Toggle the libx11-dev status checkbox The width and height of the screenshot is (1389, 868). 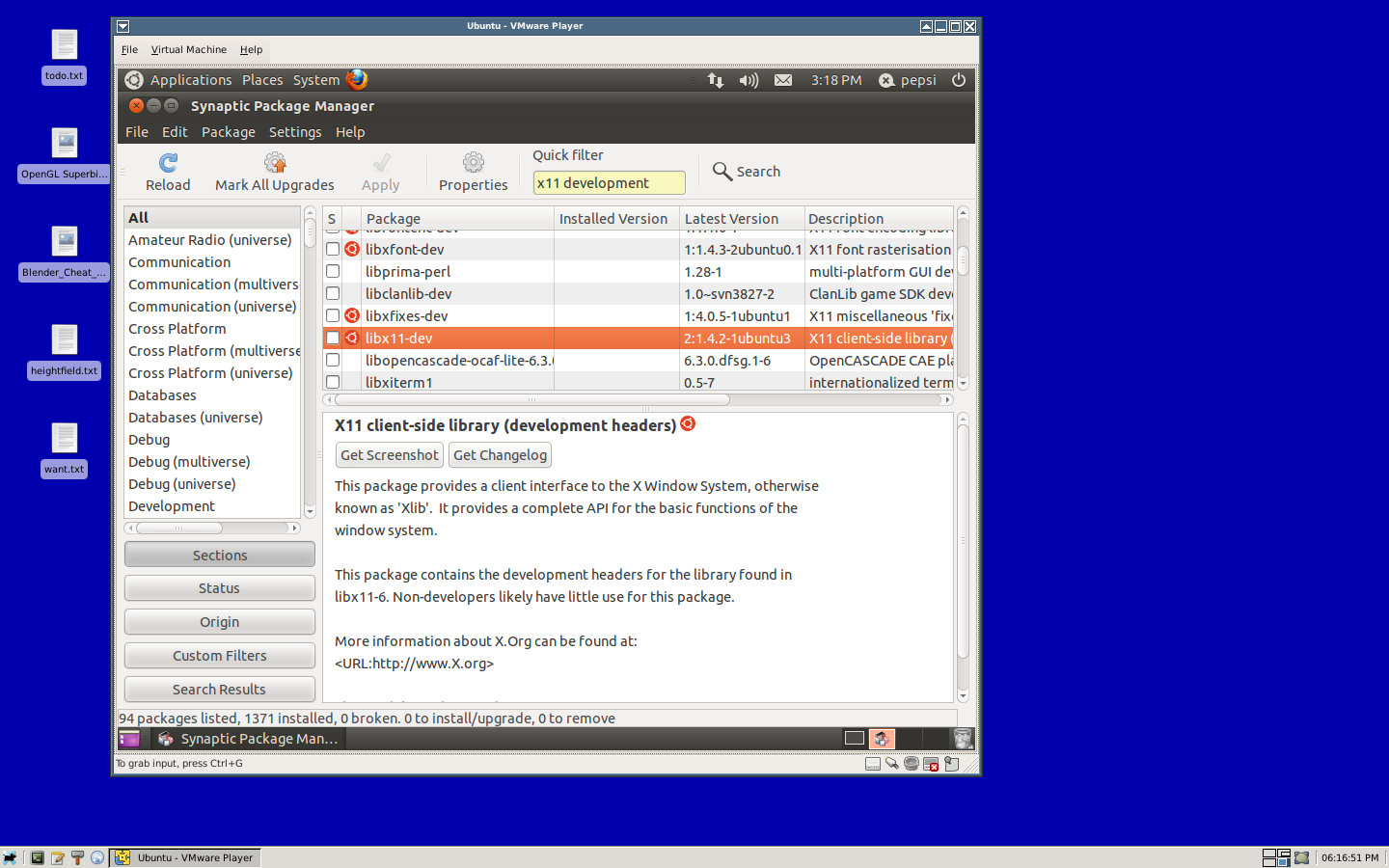(x=333, y=339)
